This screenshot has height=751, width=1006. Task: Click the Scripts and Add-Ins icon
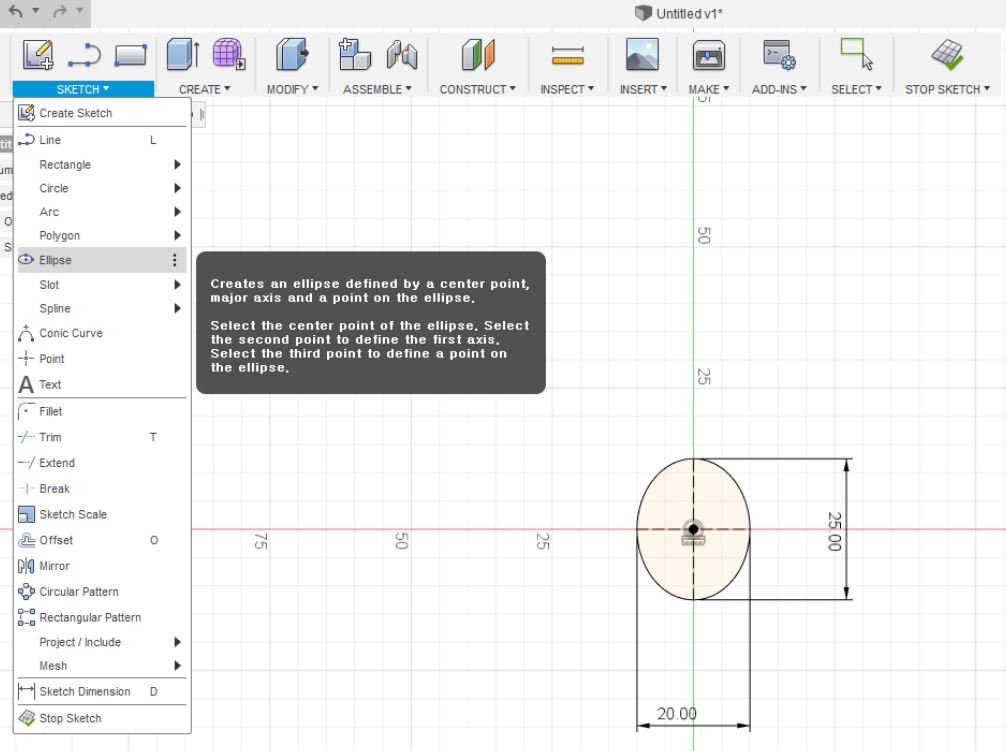click(779, 54)
